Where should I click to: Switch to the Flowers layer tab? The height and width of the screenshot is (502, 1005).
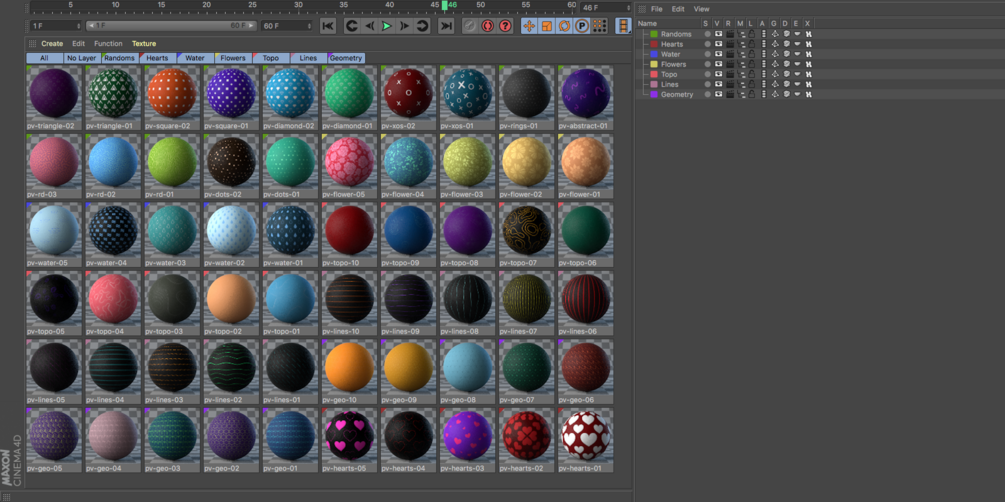(233, 58)
